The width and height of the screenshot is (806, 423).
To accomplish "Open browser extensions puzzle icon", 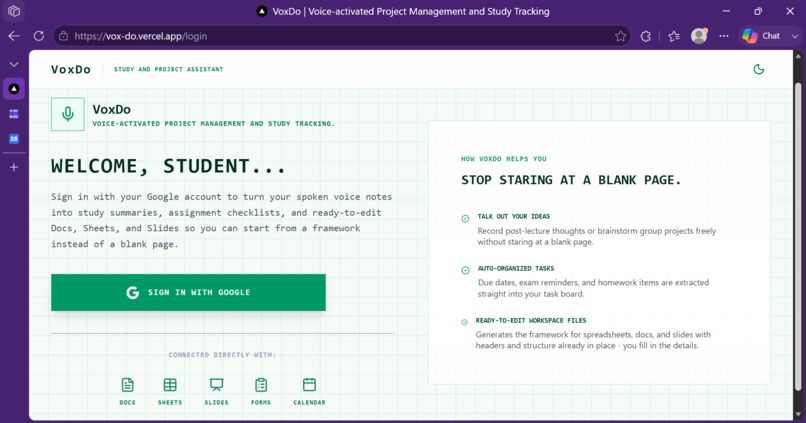I will click(646, 36).
